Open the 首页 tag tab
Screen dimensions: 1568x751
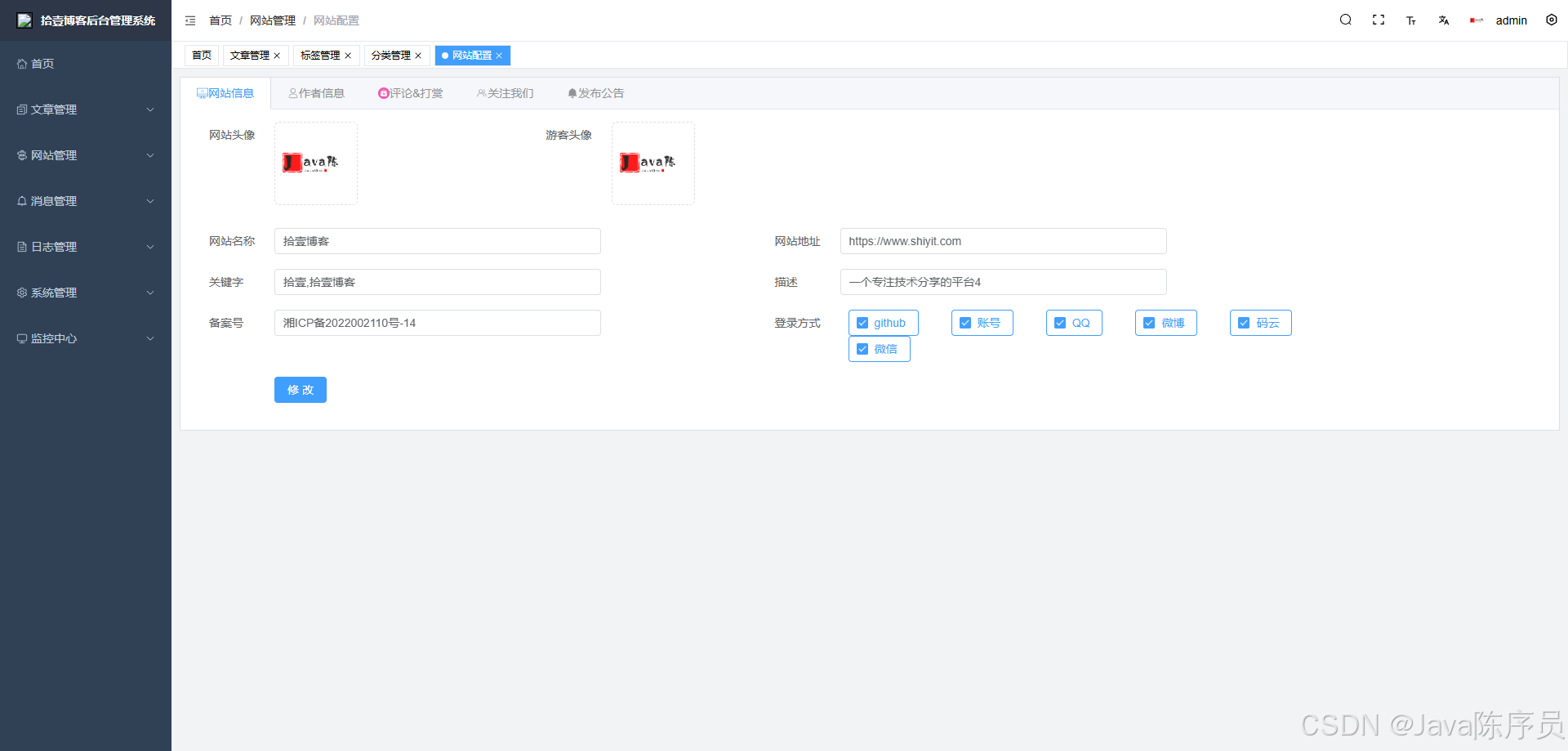coord(202,56)
